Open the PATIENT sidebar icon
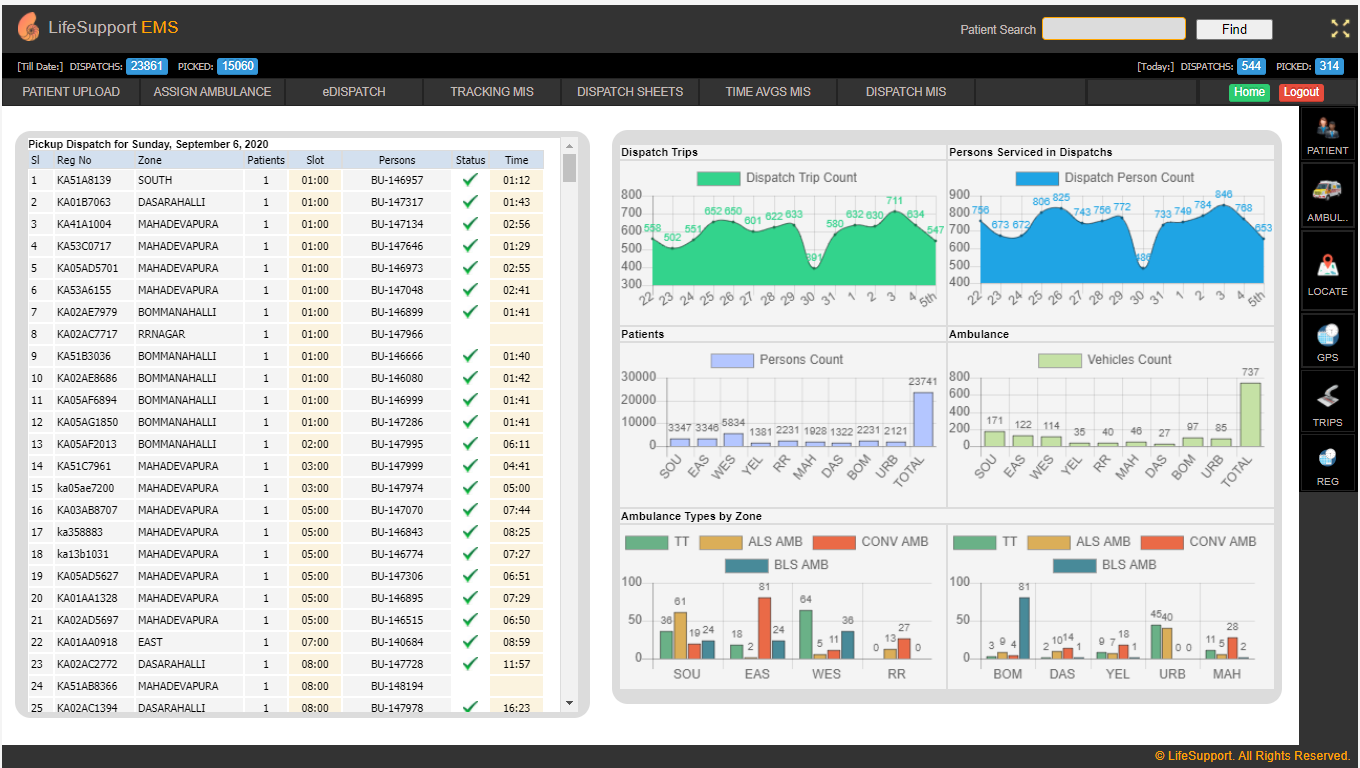 point(1327,135)
